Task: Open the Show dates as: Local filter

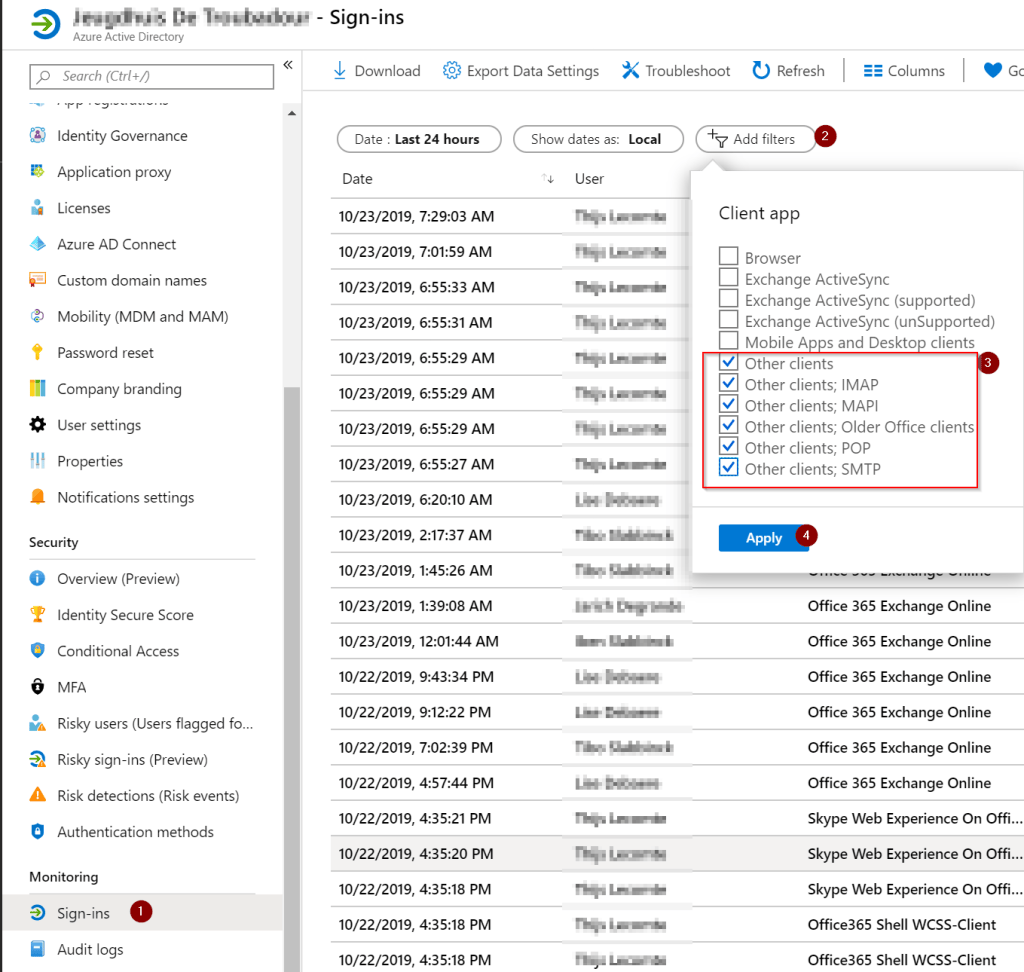Action: [598, 139]
